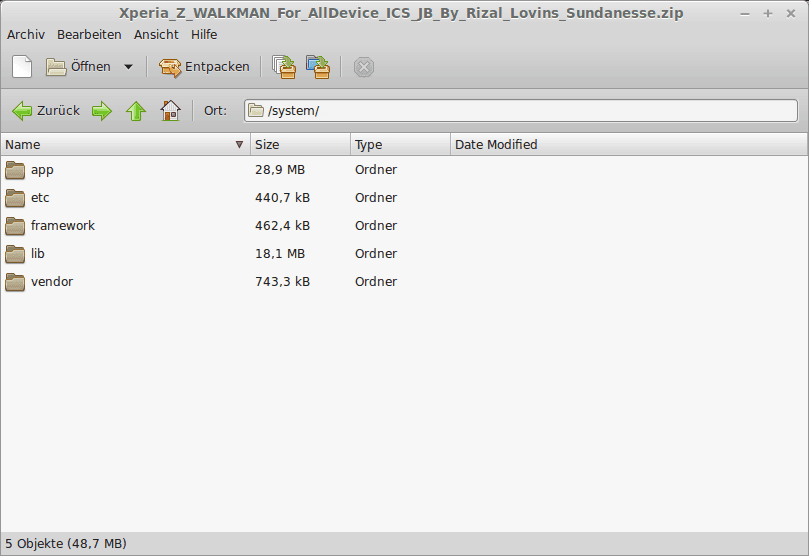Expand the Öffnen recent files dropdown arrow

(128, 67)
